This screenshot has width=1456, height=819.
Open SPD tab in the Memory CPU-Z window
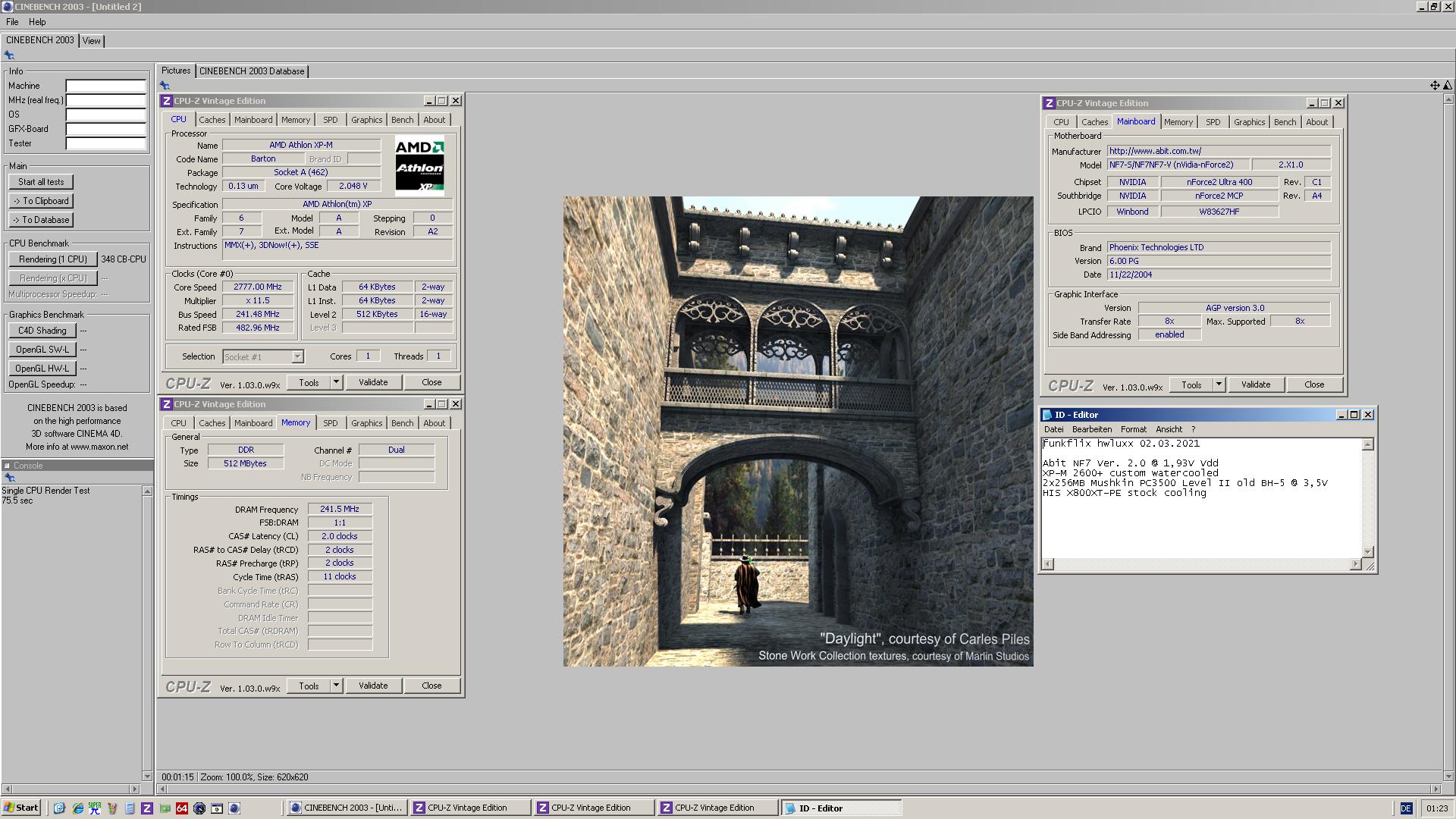(x=331, y=423)
